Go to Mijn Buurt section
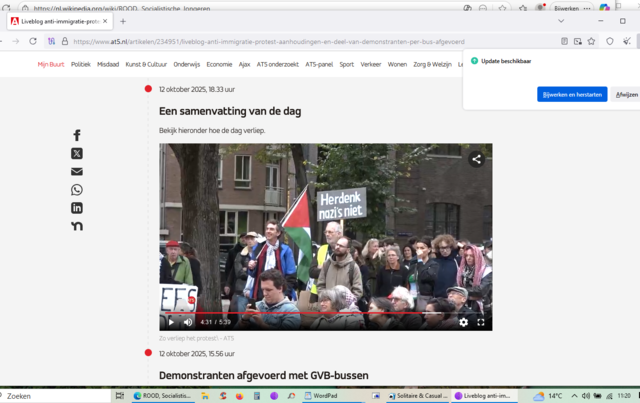This screenshot has width=640, height=403. tap(51, 64)
